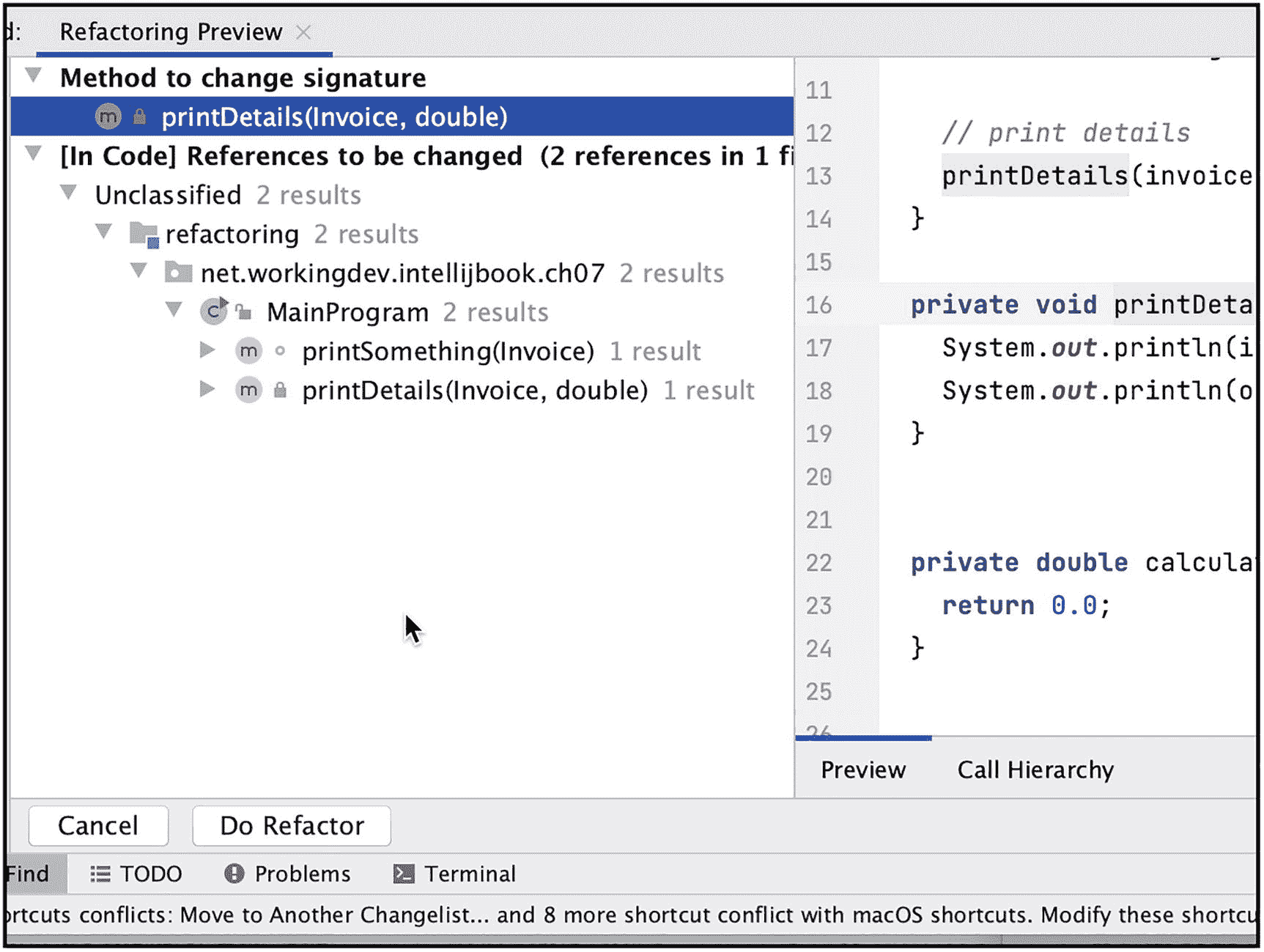1264x952 pixels.
Task: Click the shortcut conflicts status bar message
Action: 630,915
